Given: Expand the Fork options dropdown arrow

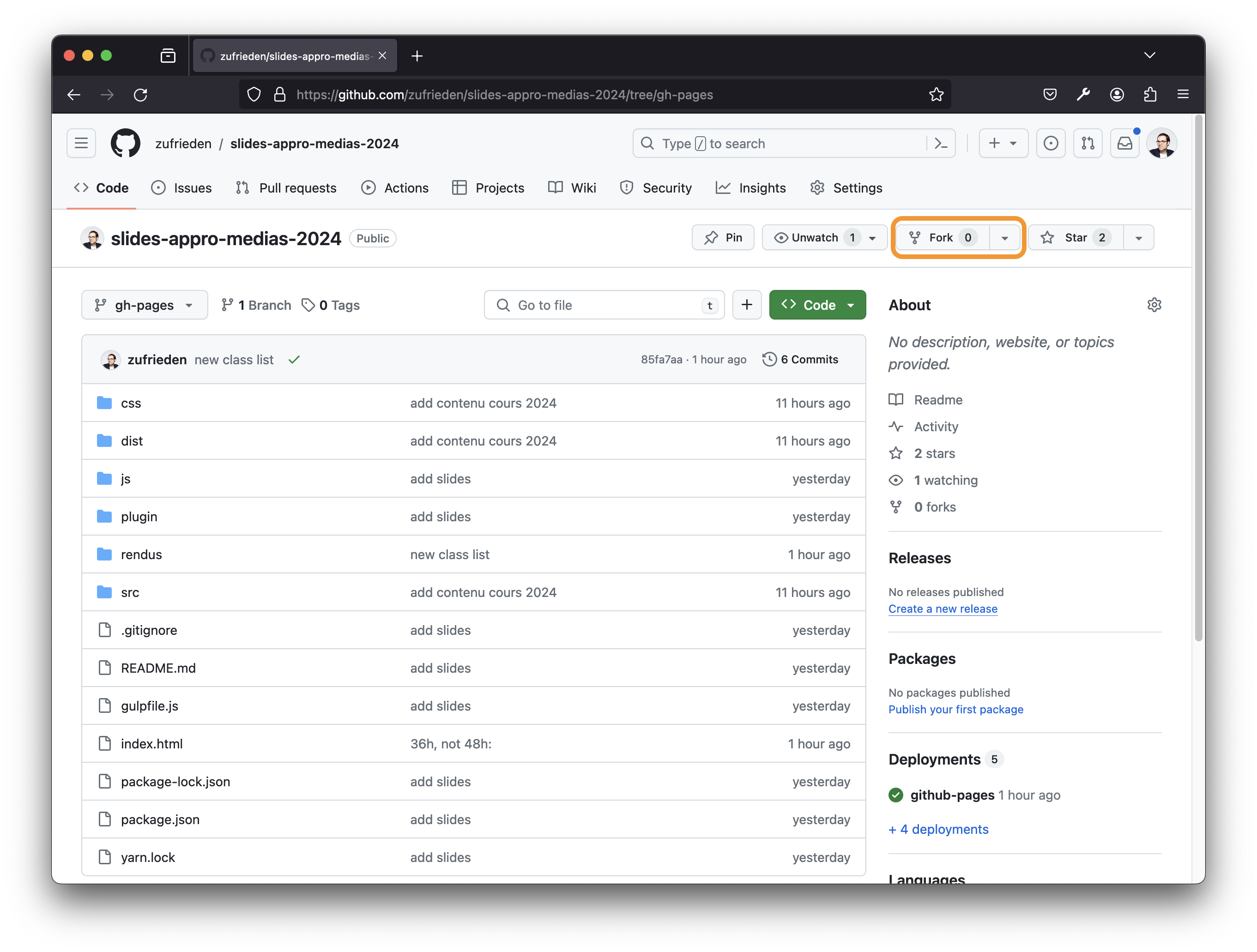Looking at the screenshot, I should (1005, 237).
